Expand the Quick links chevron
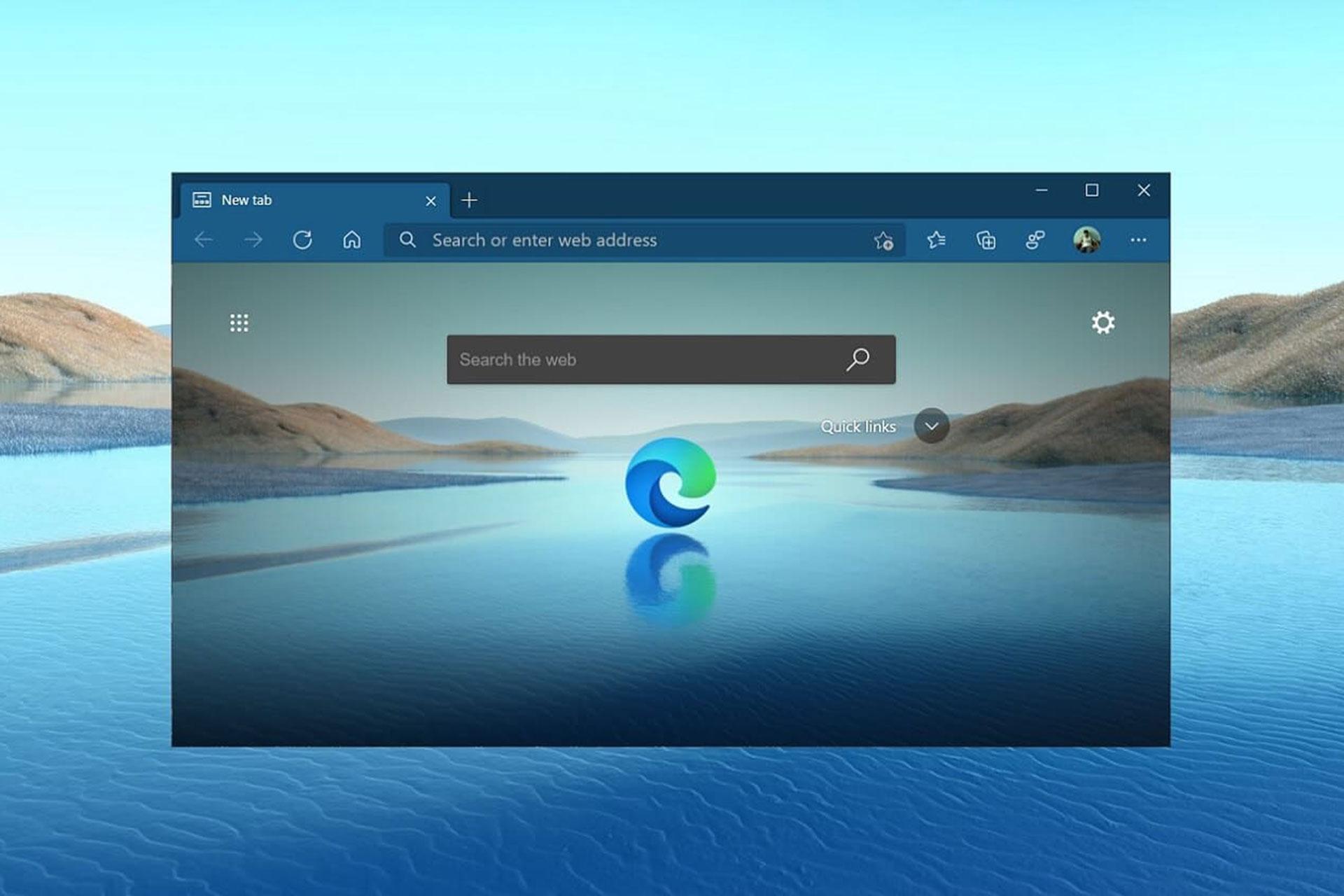The height and width of the screenshot is (896, 1344). click(x=932, y=426)
